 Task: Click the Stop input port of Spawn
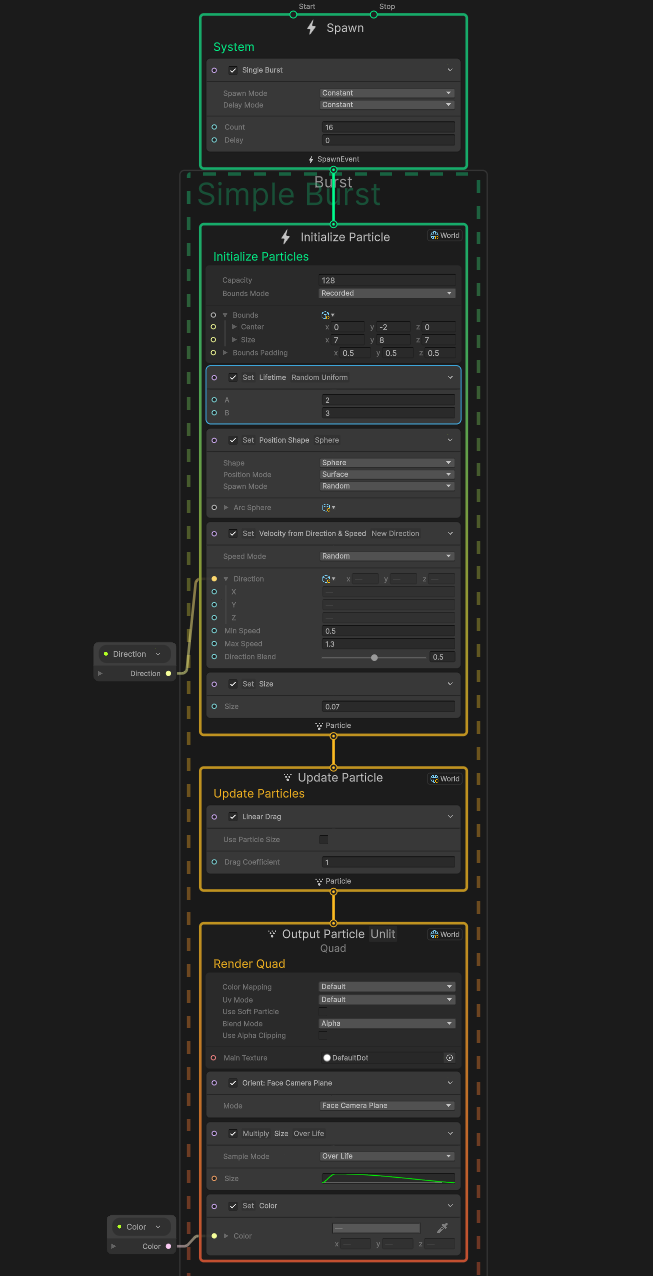374,15
